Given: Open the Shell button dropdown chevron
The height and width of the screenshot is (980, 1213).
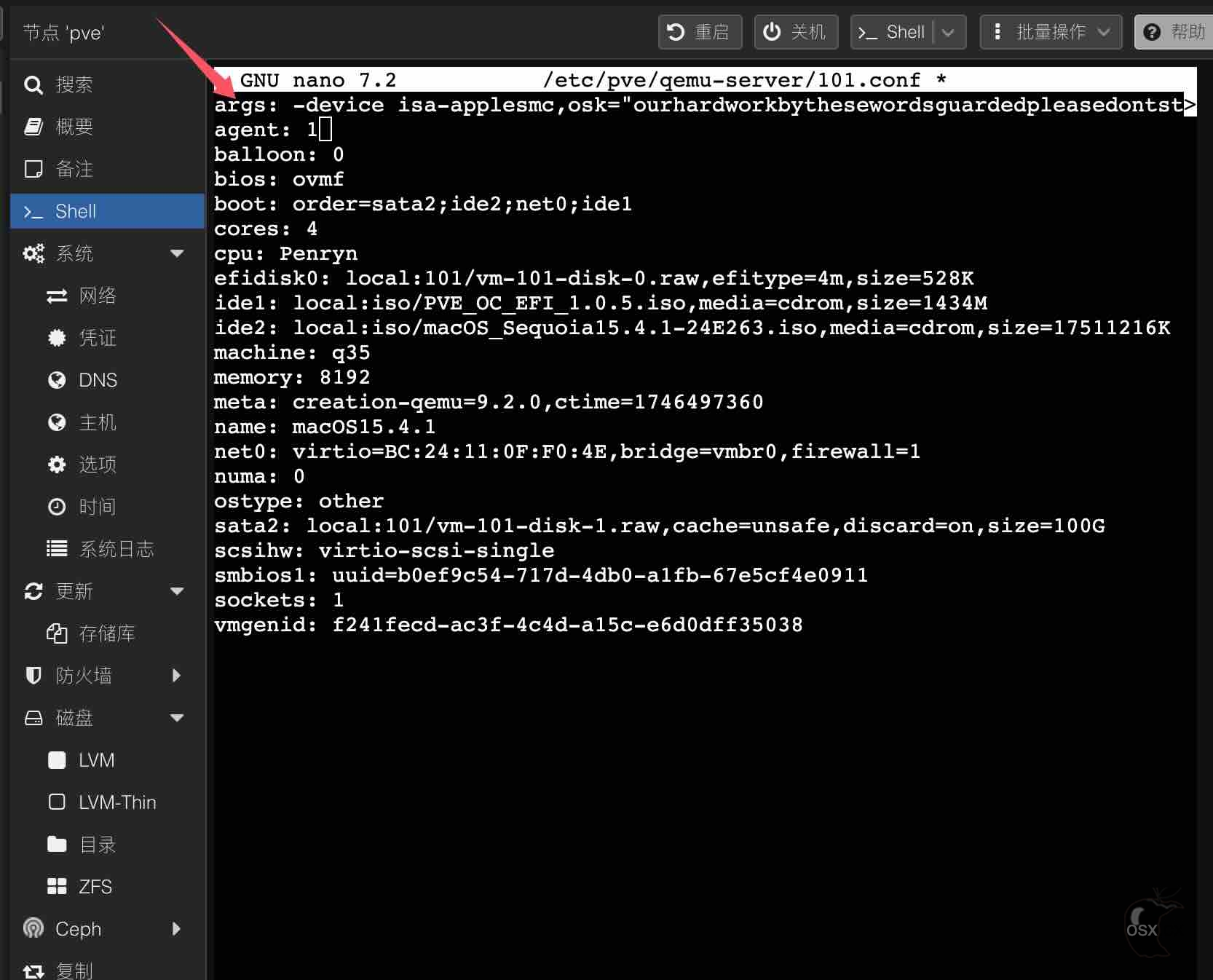Looking at the screenshot, I should tap(948, 32).
